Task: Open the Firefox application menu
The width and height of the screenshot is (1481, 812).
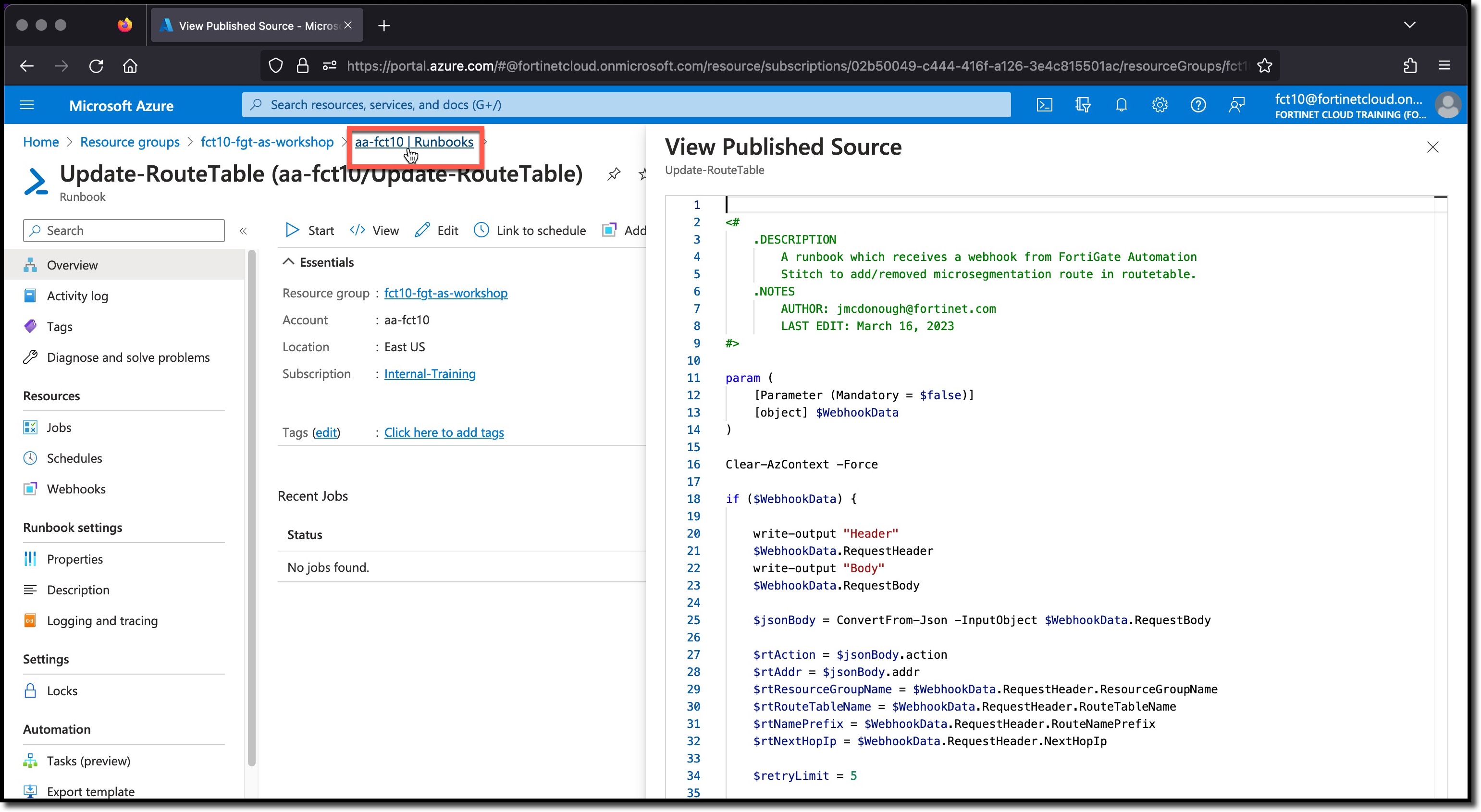Action: pos(1444,65)
